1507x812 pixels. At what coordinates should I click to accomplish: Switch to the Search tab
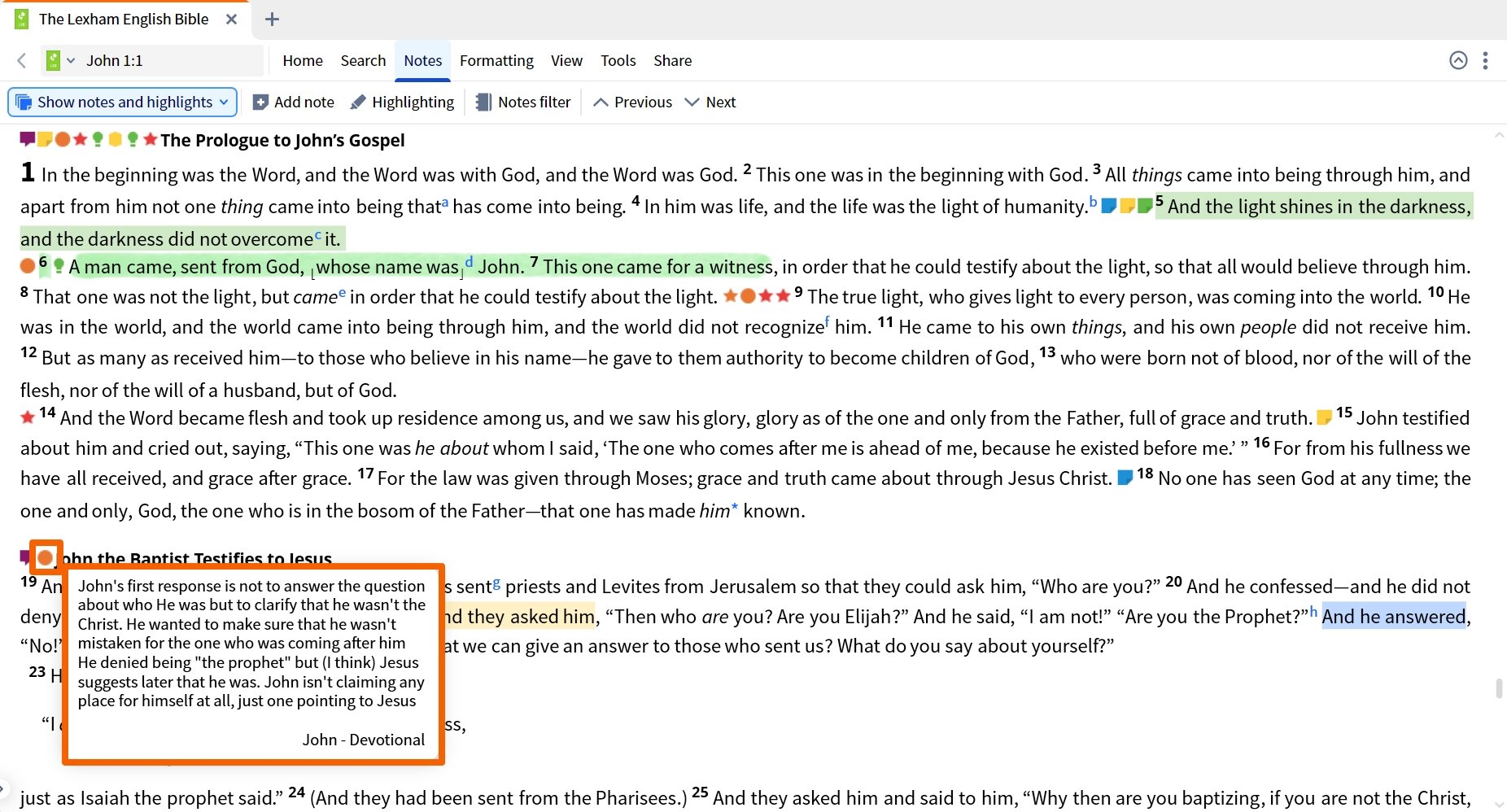(363, 60)
